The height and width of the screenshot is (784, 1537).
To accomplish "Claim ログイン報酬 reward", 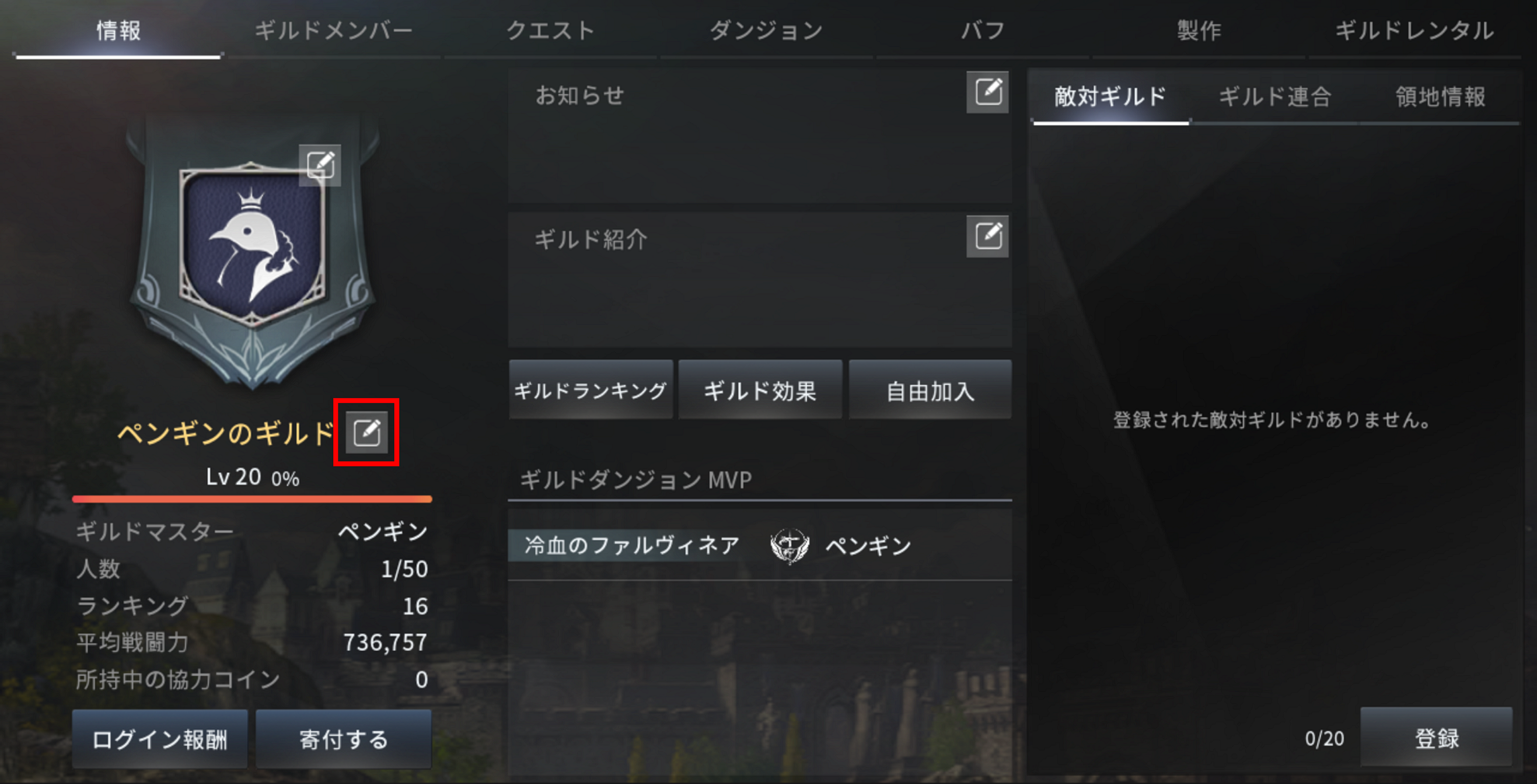I will tap(160, 739).
